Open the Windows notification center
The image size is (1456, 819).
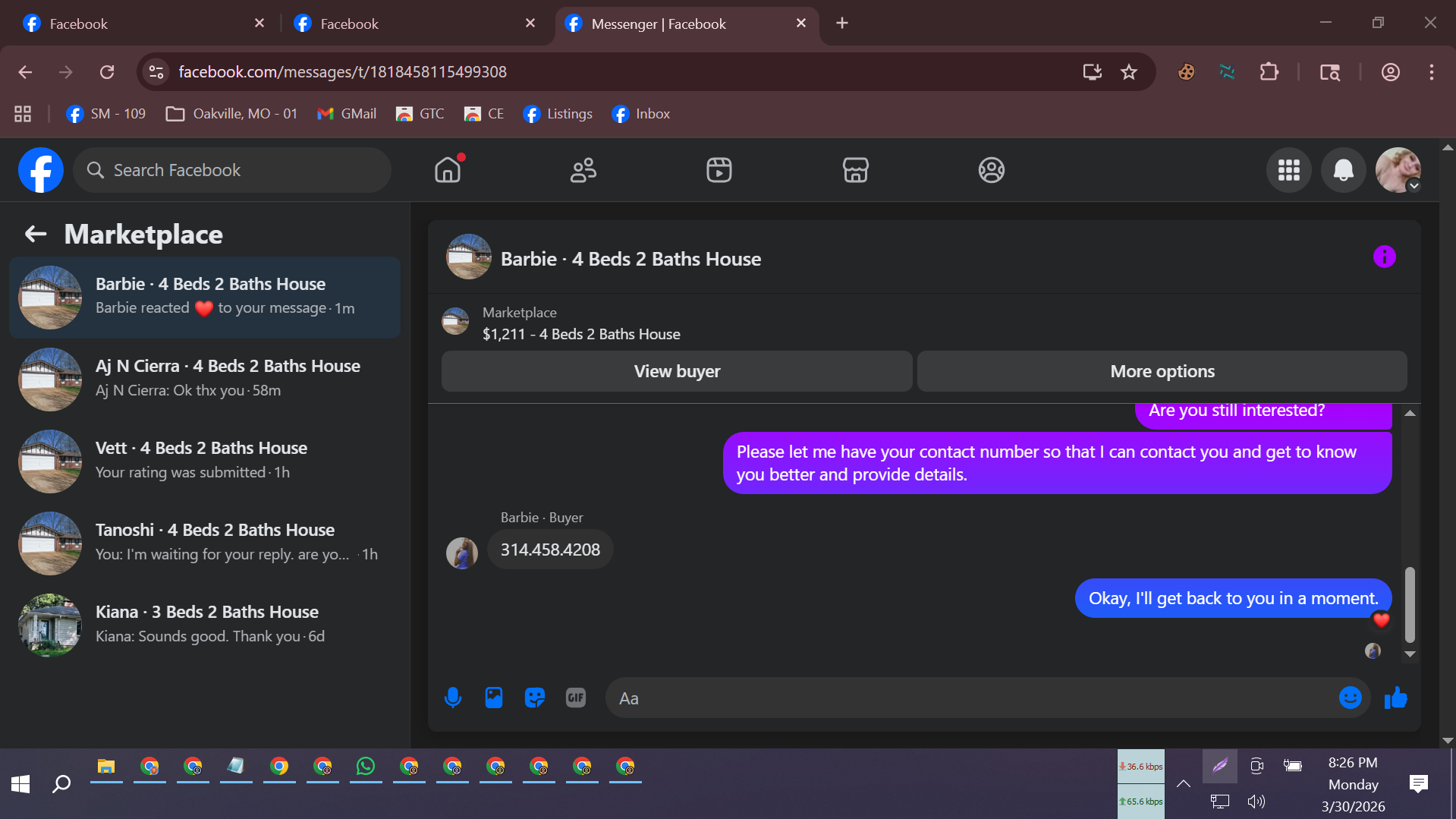pyautogui.click(x=1418, y=784)
